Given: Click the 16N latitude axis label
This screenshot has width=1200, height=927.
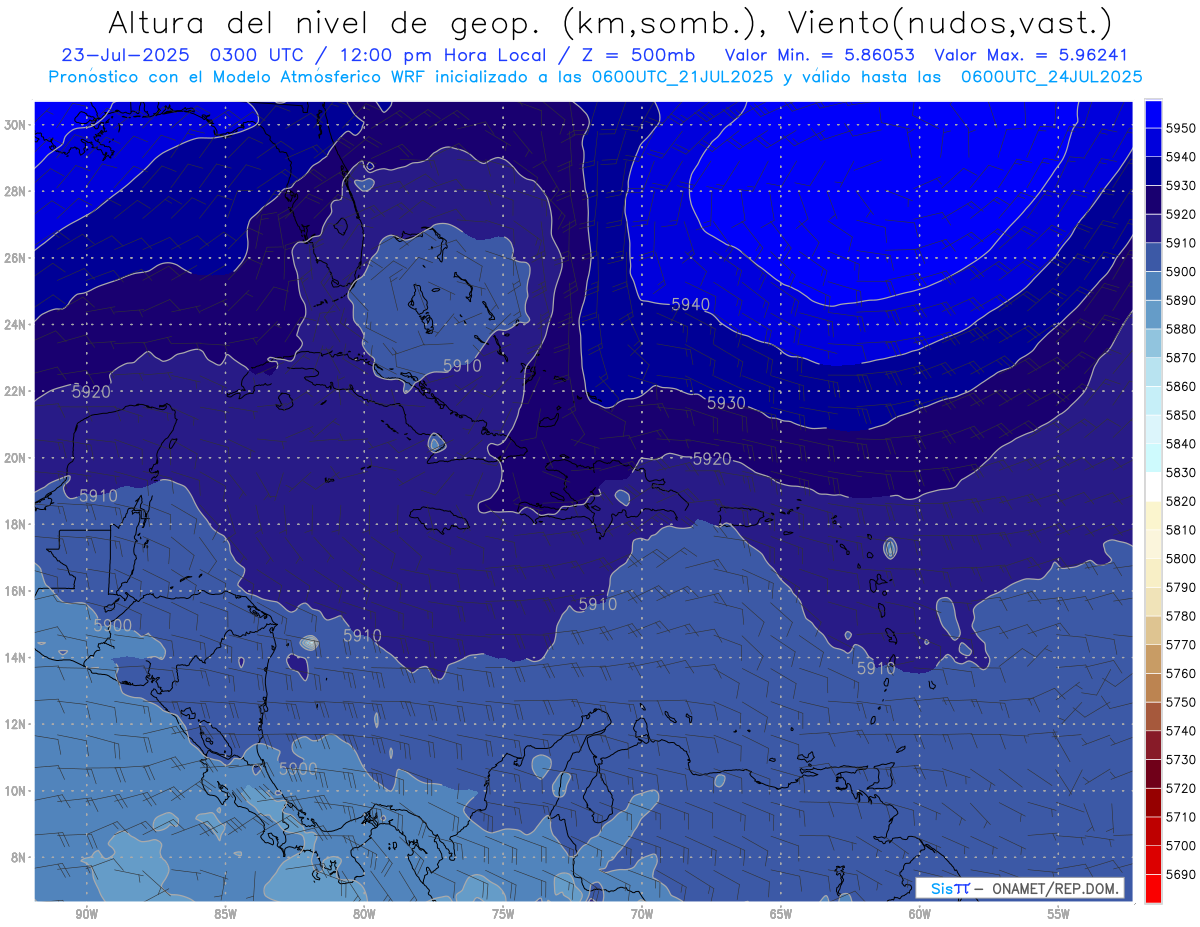Looking at the screenshot, I should coord(16,591).
